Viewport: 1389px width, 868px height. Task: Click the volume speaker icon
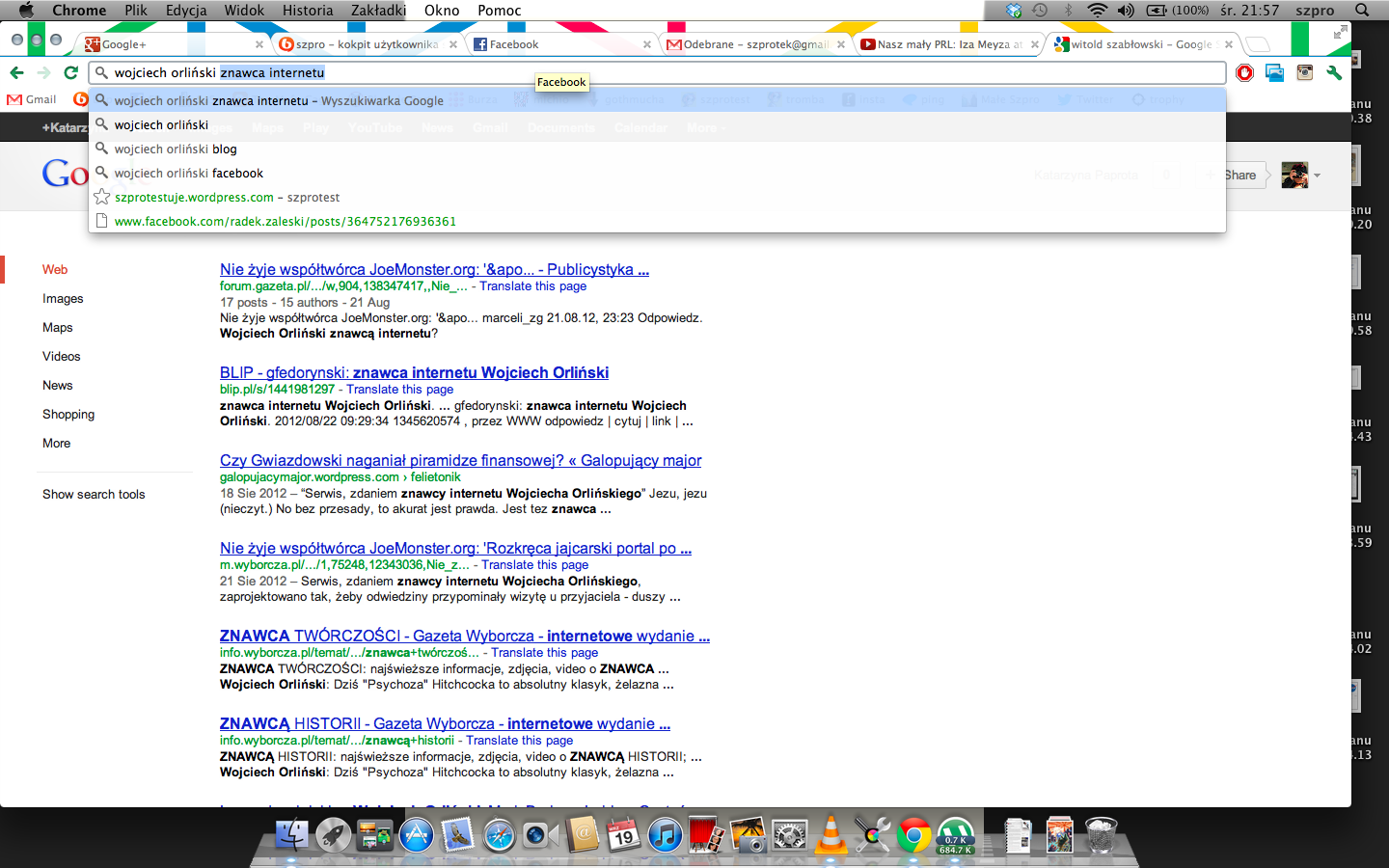click(x=1126, y=10)
